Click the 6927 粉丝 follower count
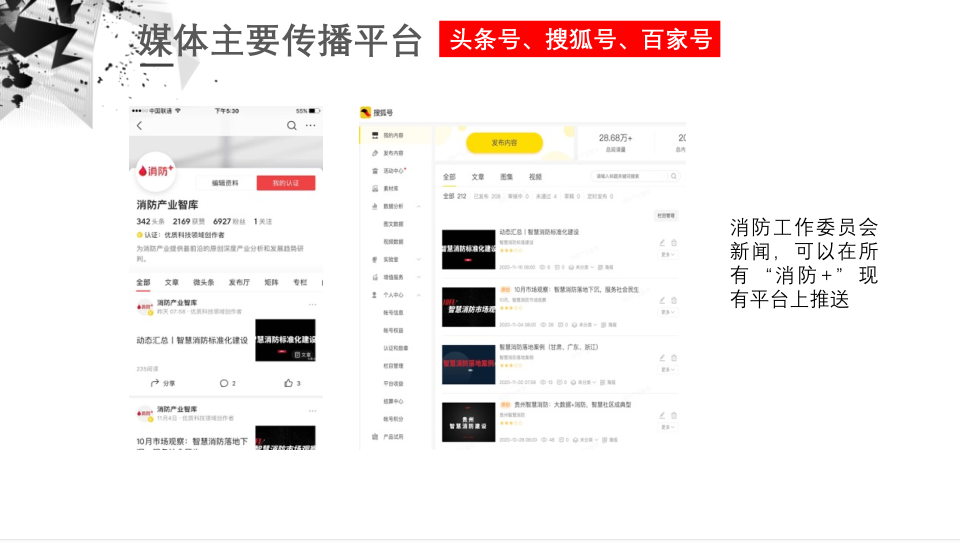The width and height of the screenshot is (960, 542). click(229, 222)
